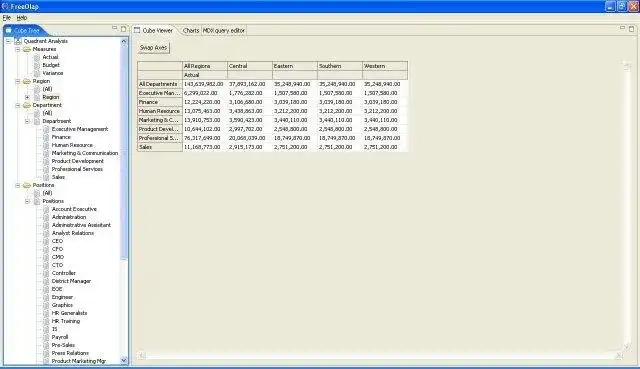Click the All Departments row header

(x=160, y=84)
